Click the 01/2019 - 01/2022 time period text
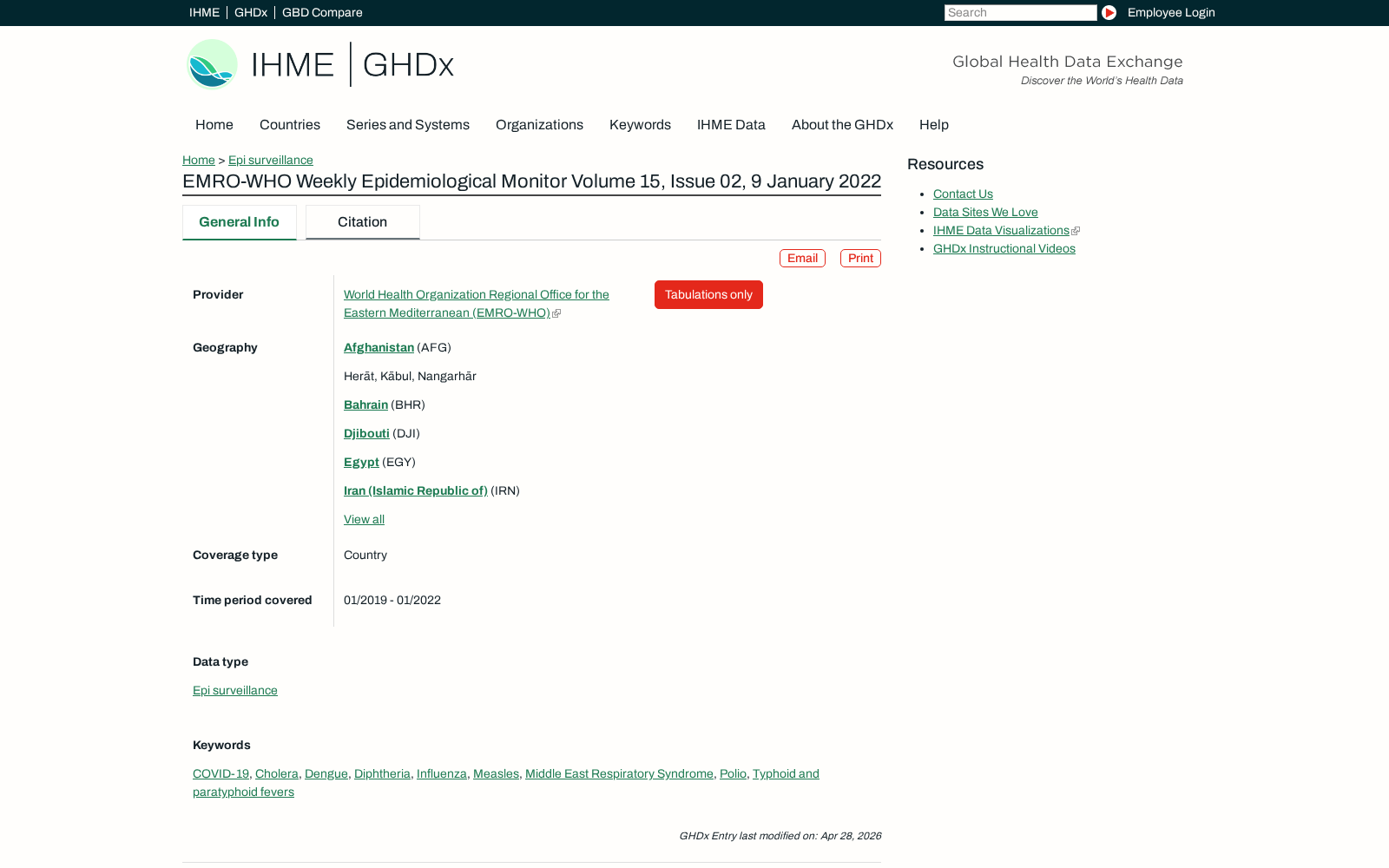This screenshot has width=1389, height=868. click(x=392, y=600)
